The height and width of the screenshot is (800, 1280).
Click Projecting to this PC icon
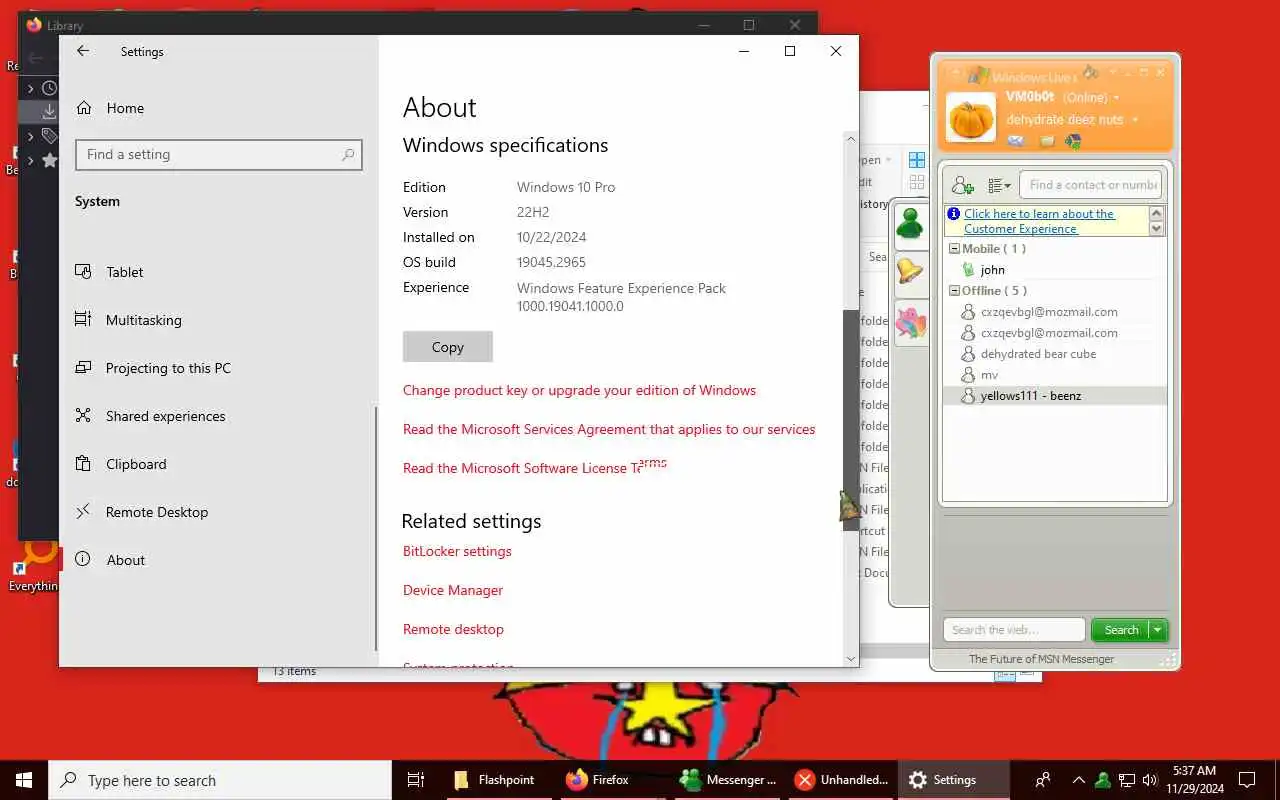[84, 367]
